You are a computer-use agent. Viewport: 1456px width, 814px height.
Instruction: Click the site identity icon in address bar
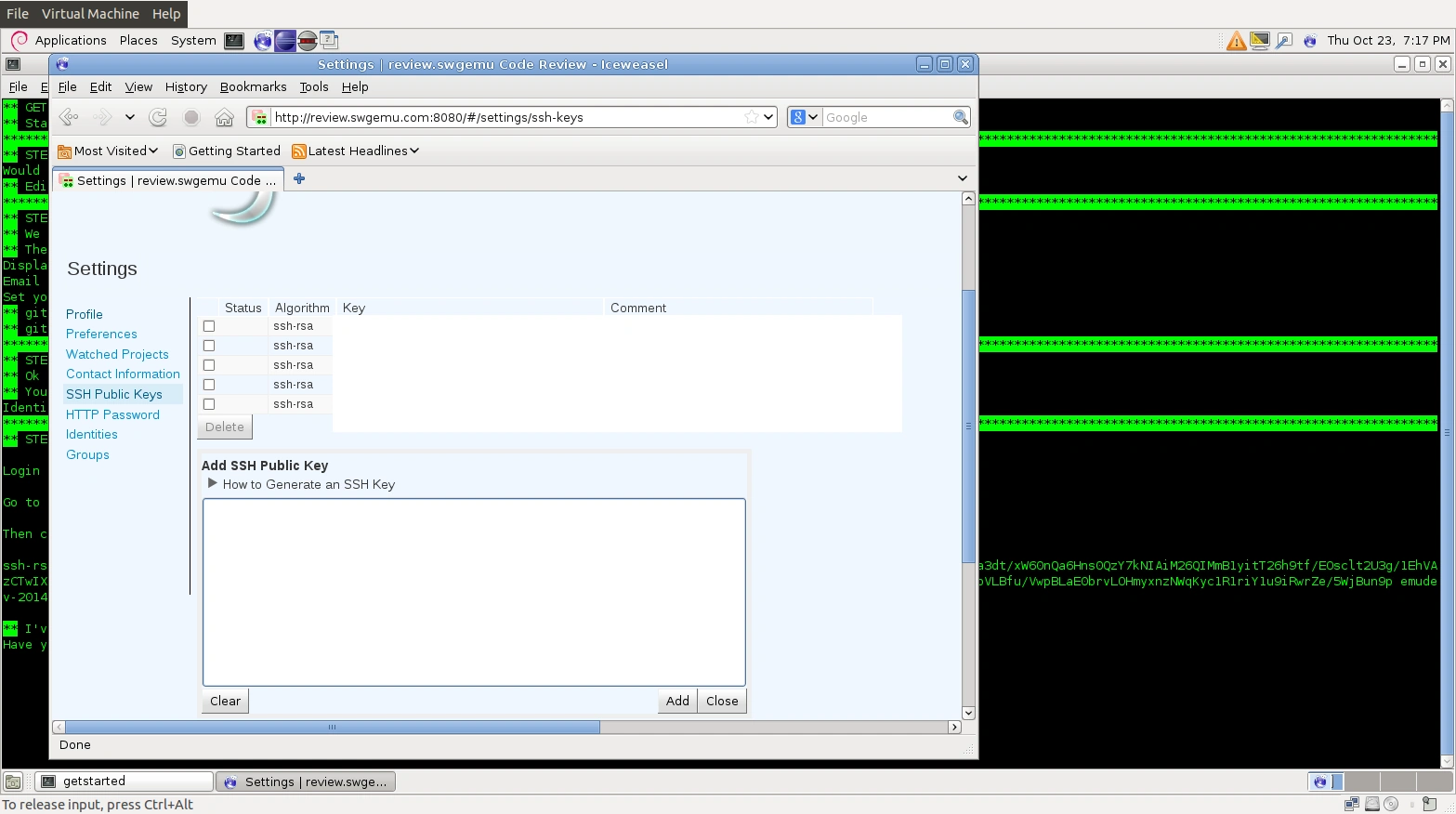260,117
